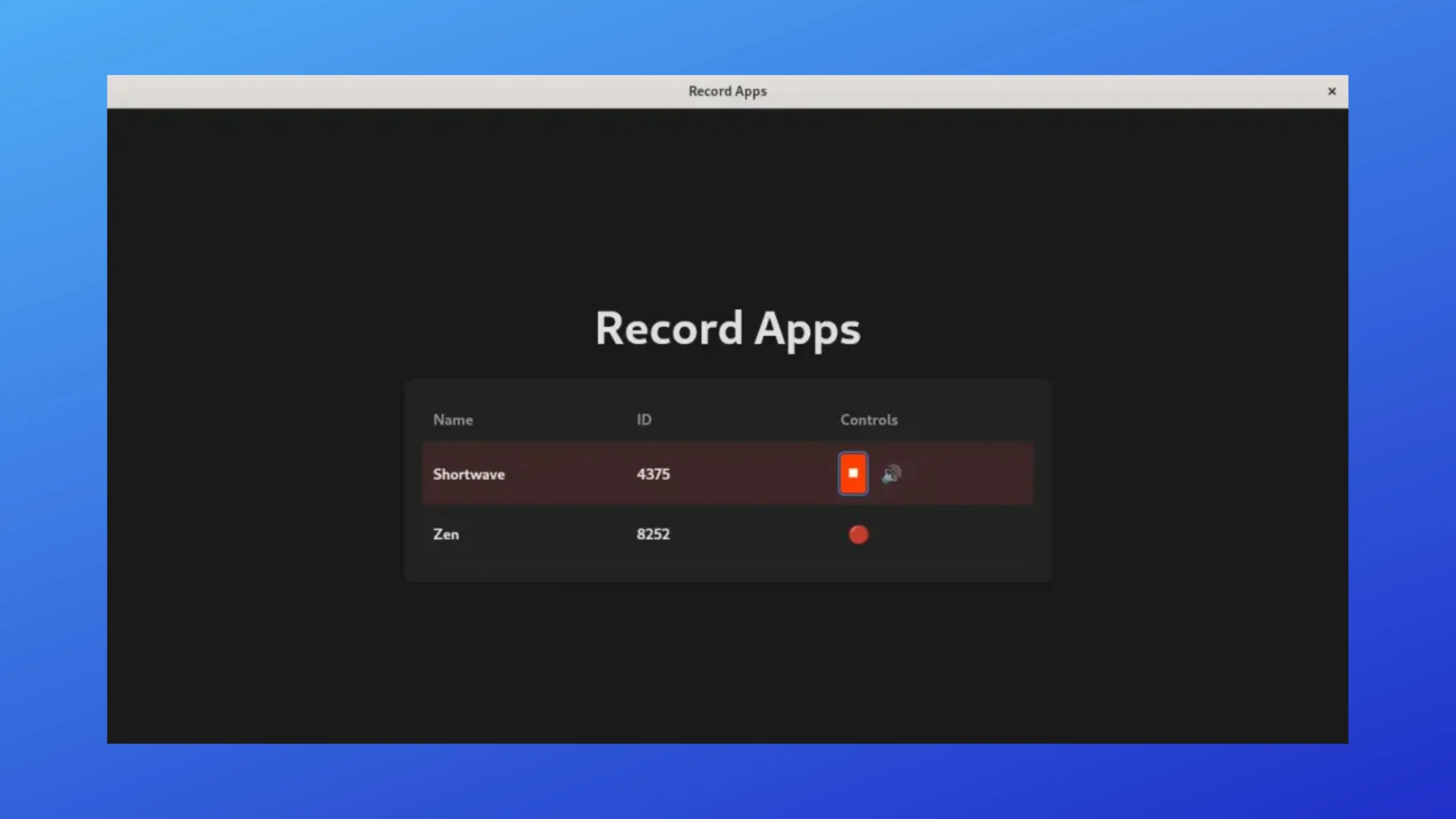Click the ID value 8252
The height and width of the screenshot is (819, 1456).
pos(653,534)
